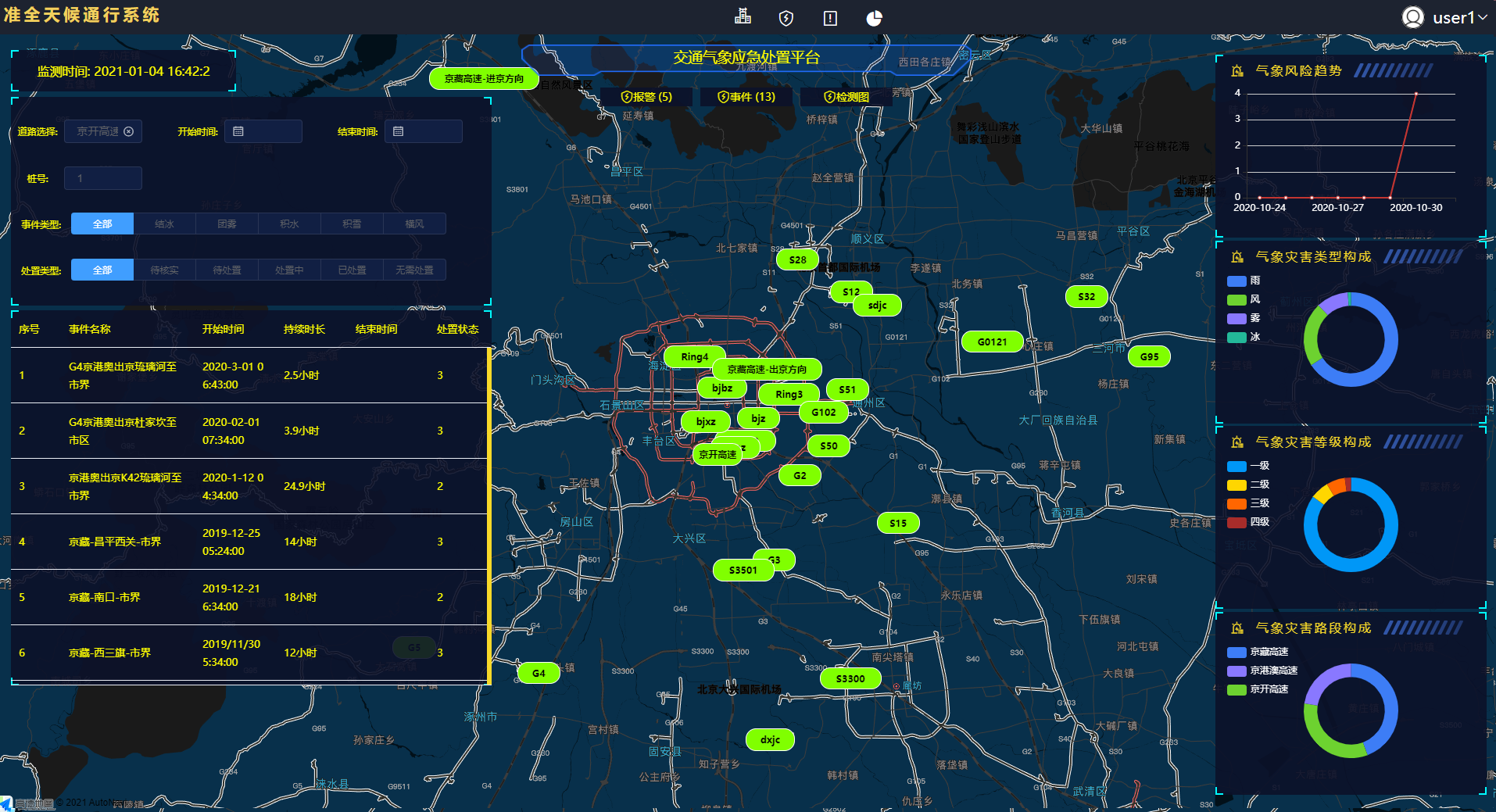Open the 结束时间 date picker field
This screenshot has width=1496, height=812.
coord(430,131)
